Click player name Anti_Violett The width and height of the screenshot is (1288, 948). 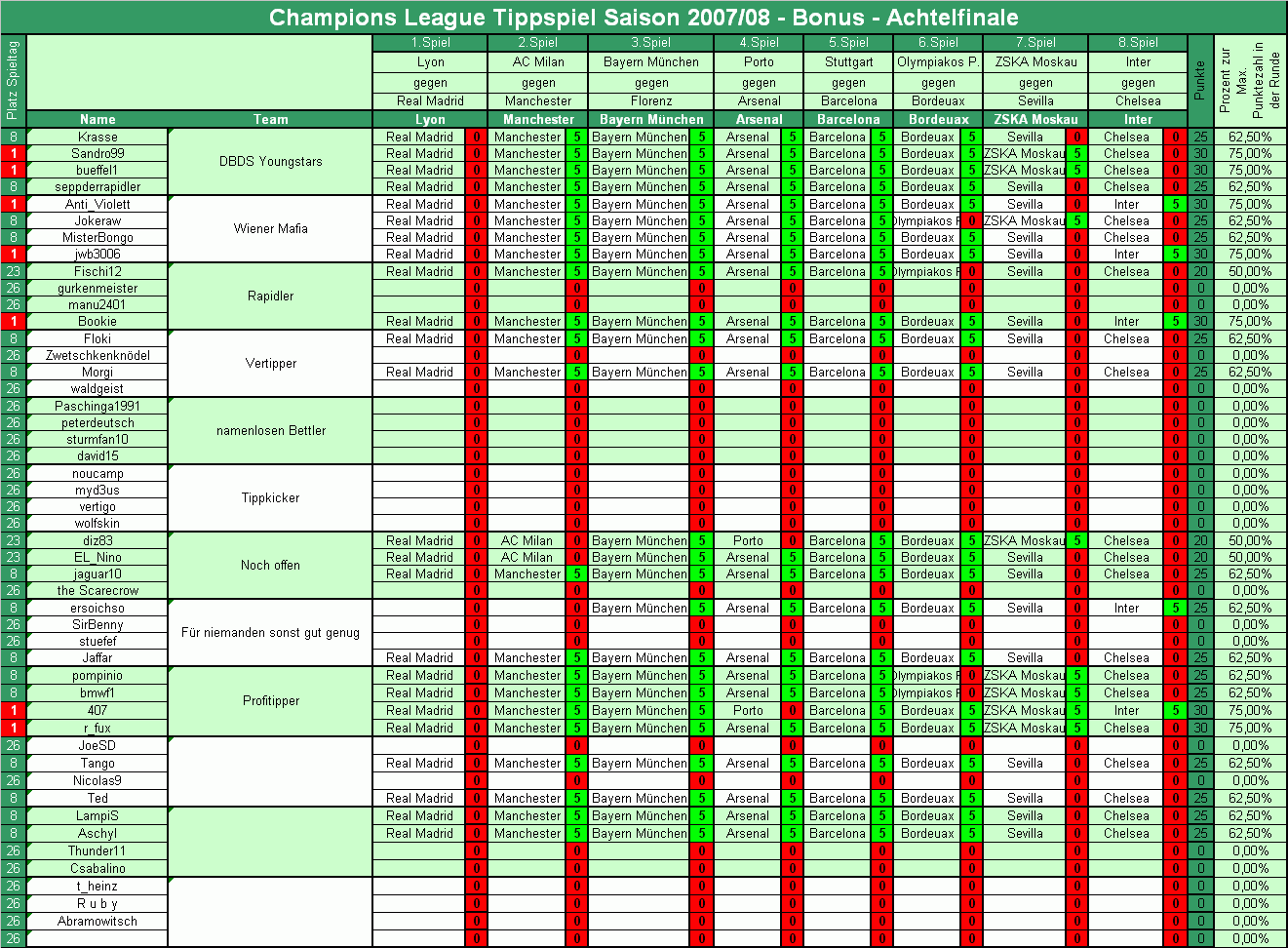click(98, 205)
